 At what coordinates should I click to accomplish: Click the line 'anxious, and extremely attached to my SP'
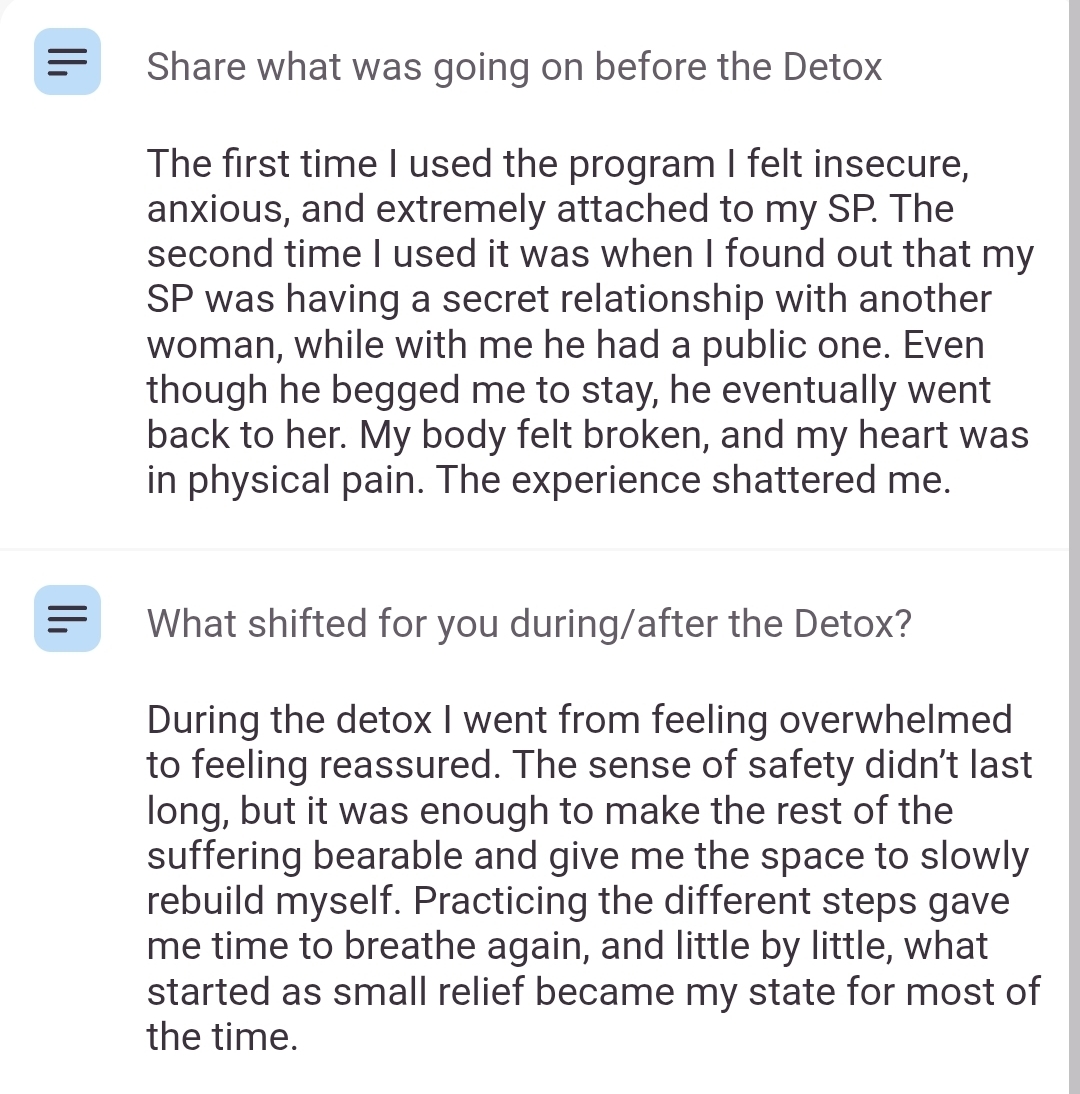[550, 209]
